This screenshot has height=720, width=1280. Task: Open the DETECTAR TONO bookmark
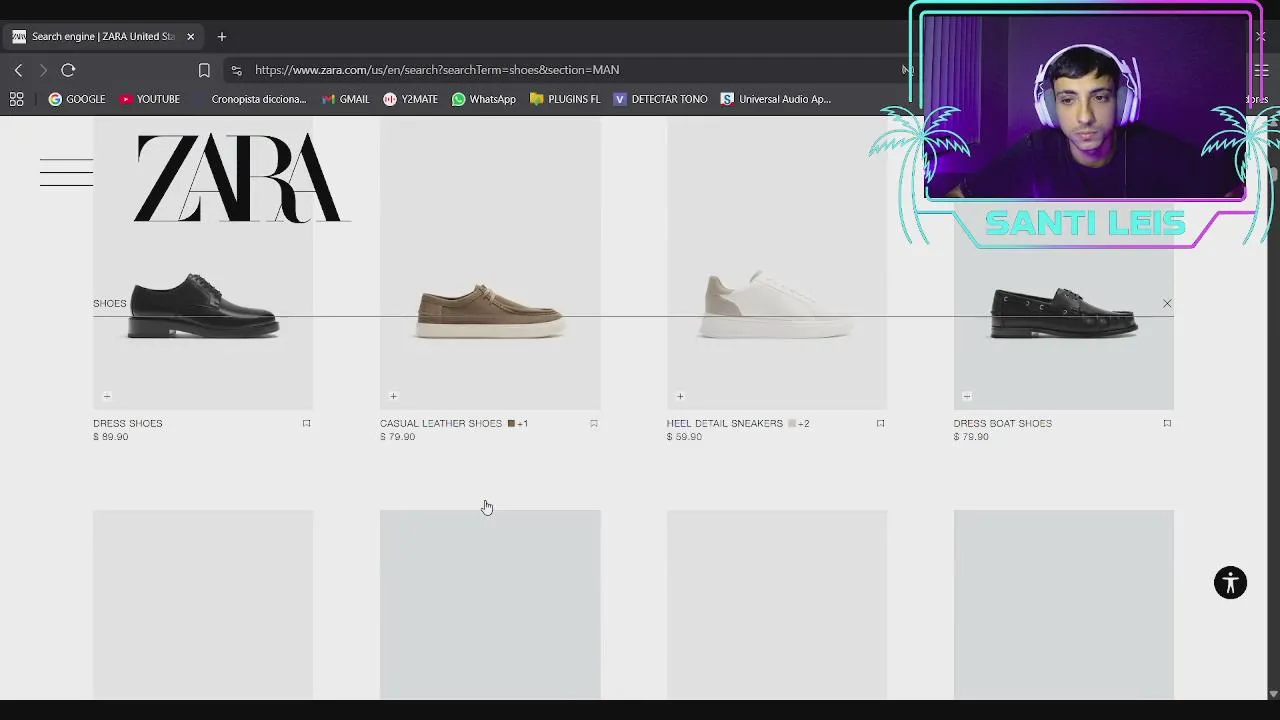[660, 99]
